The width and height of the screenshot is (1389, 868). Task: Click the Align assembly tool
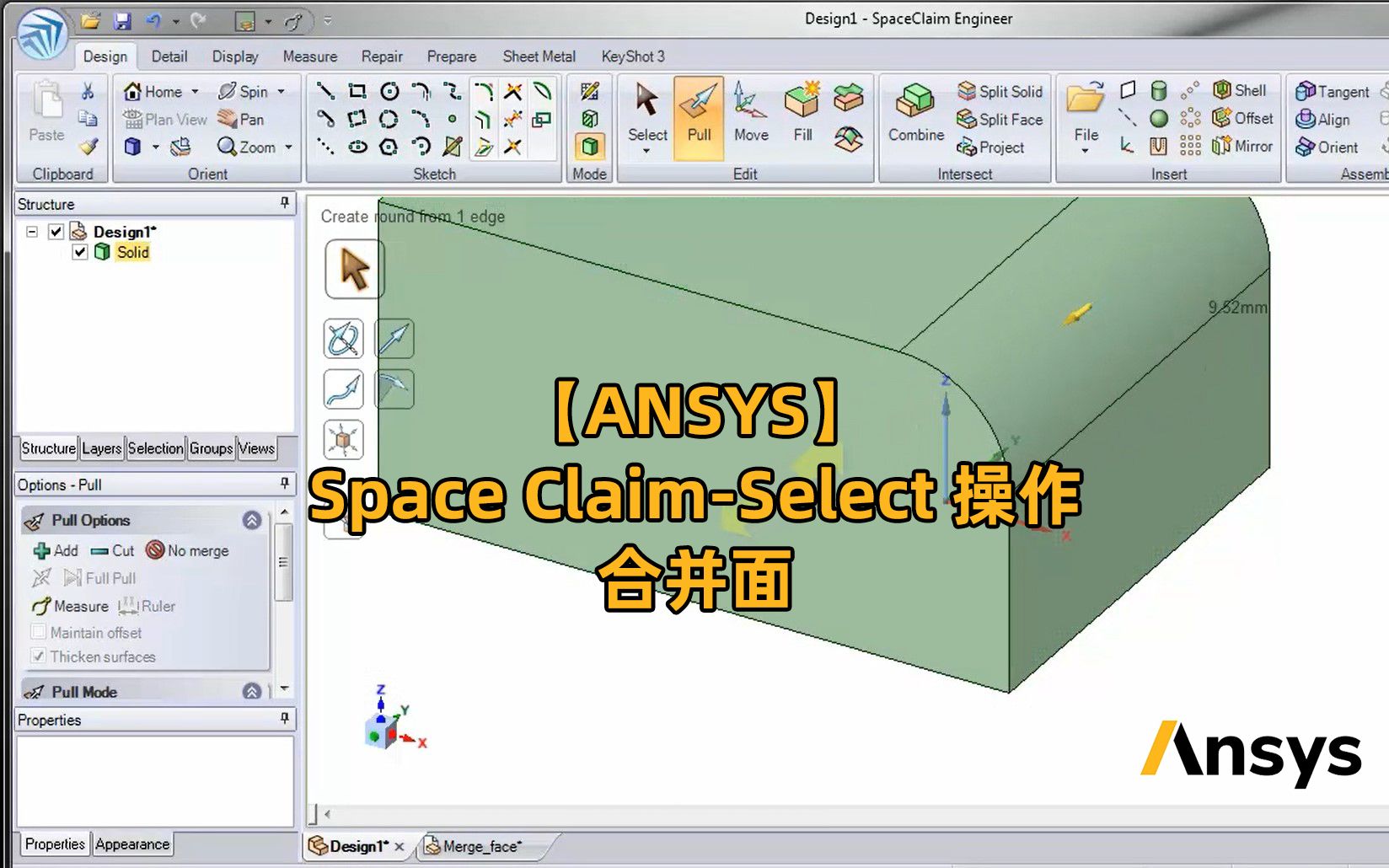1323,119
